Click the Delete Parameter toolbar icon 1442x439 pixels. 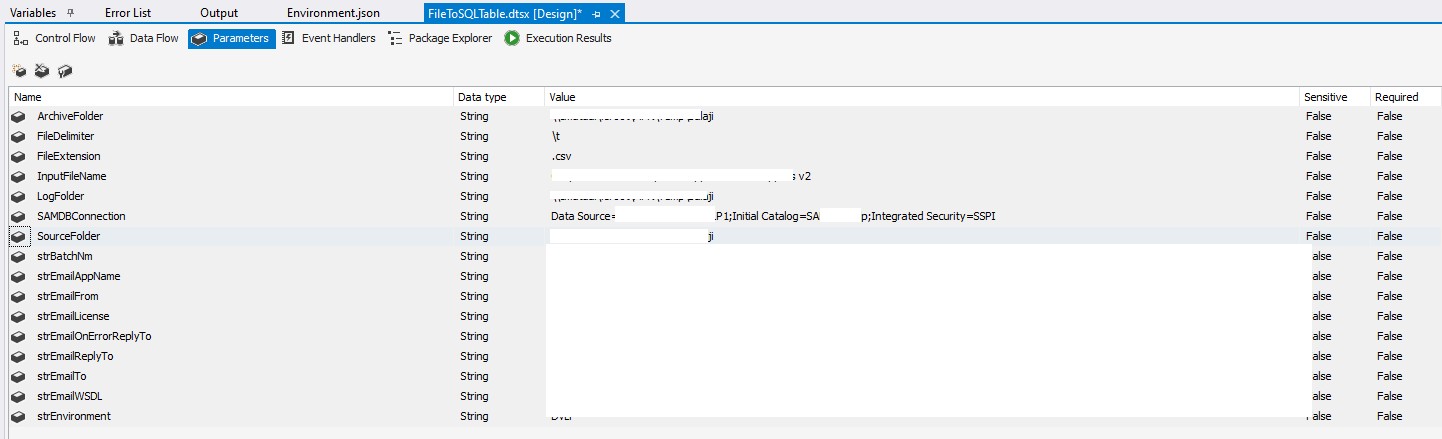pyautogui.click(x=42, y=71)
